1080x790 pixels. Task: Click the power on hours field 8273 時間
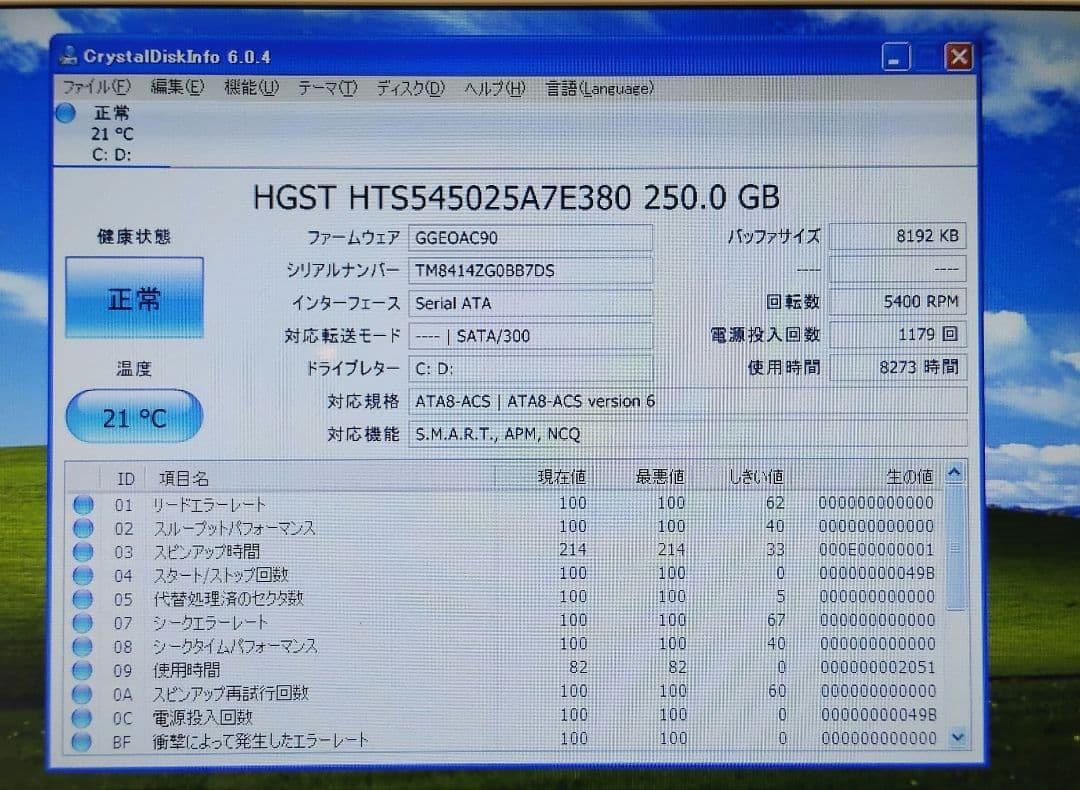pyautogui.click(x=897, y=367)
